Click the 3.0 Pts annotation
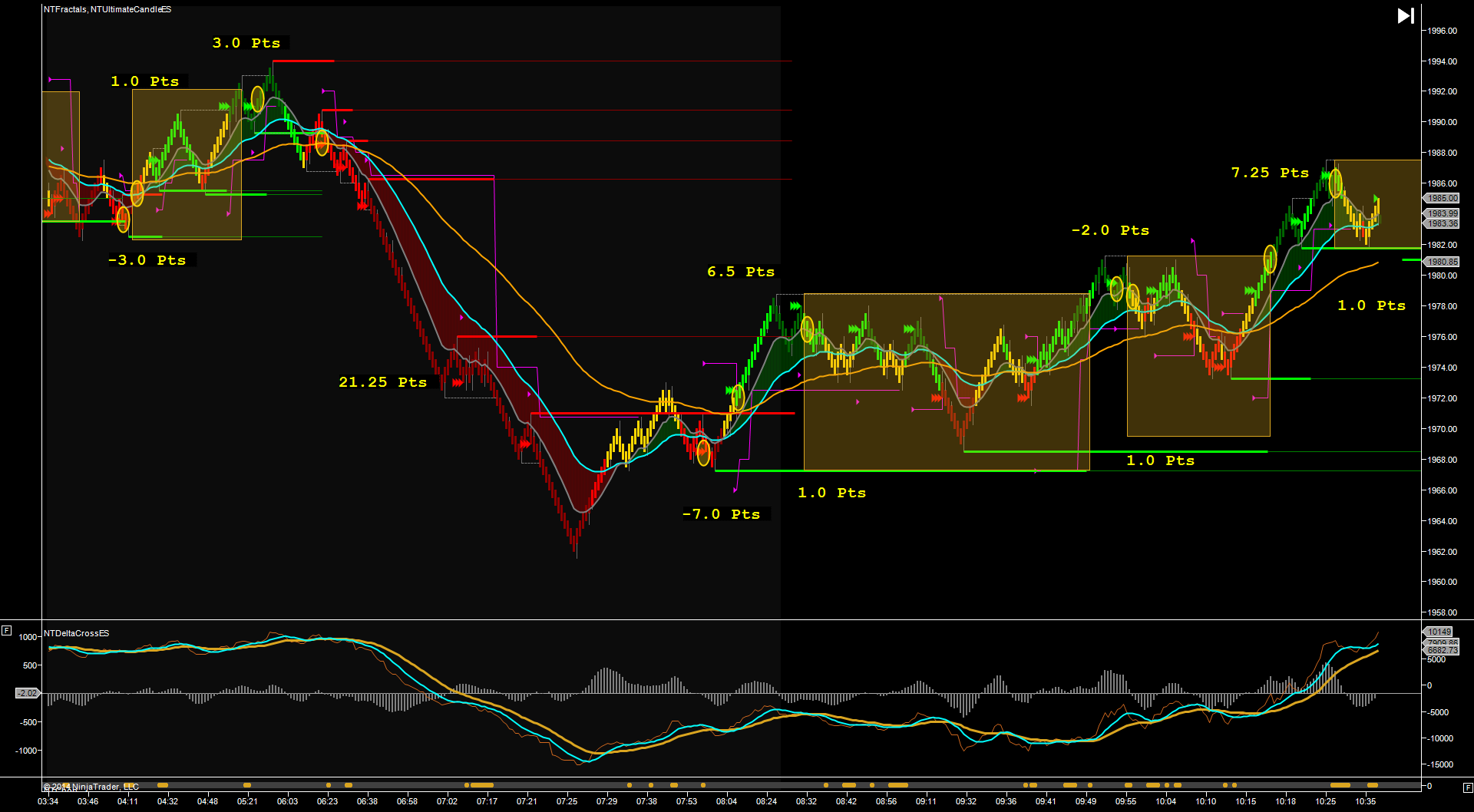Viewport: 1474px width, 812px height. tap(246, 43)
